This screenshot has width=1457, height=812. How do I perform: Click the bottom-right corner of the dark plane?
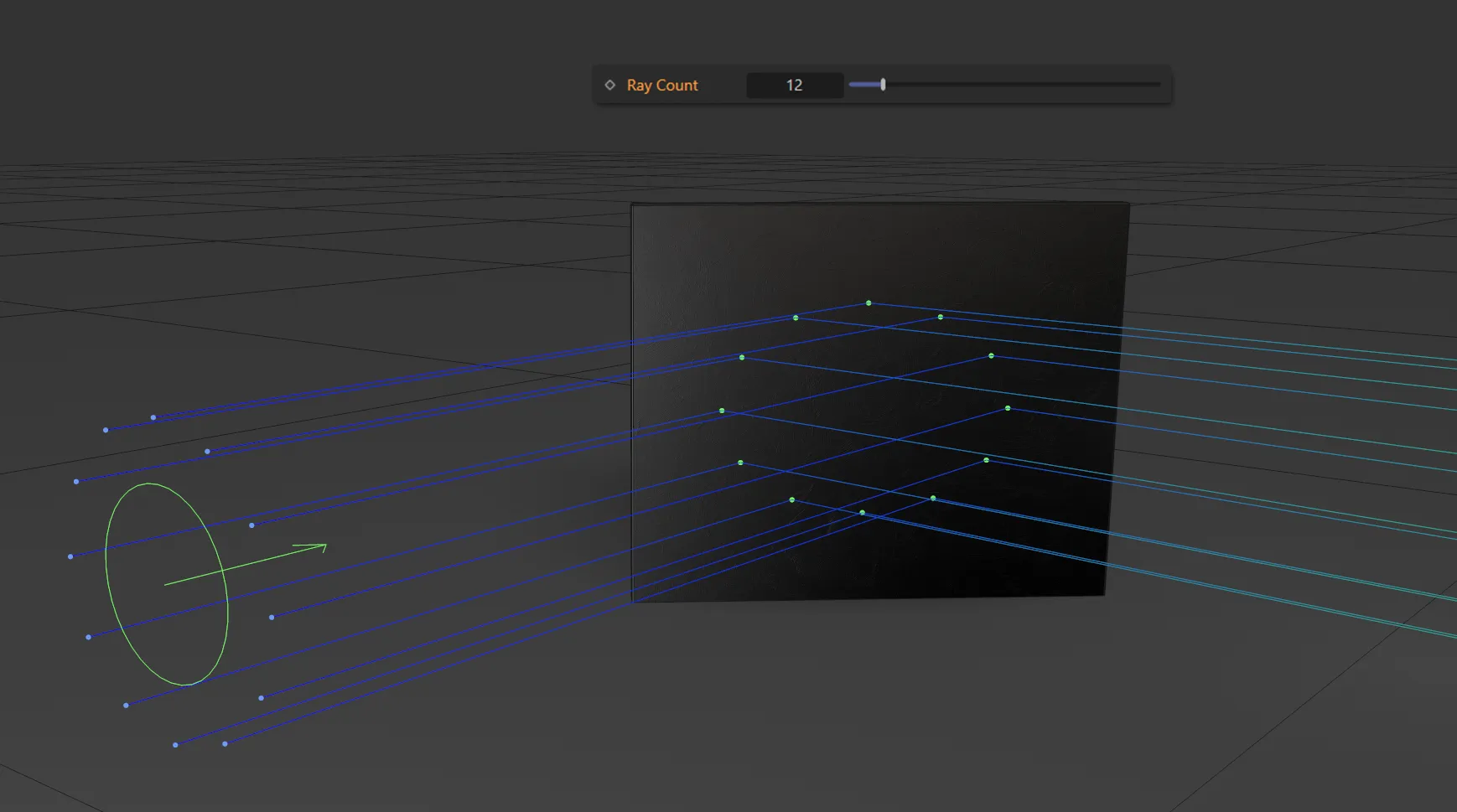point(1103,594)
